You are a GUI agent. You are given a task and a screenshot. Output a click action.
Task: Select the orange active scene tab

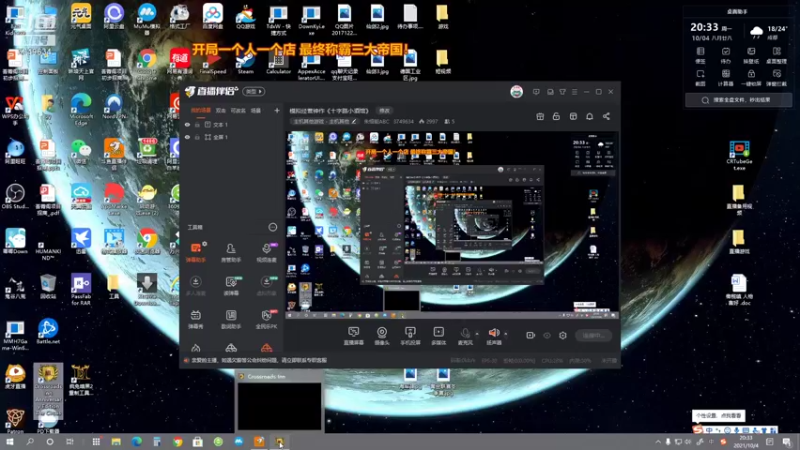click(x=201, y=110)
